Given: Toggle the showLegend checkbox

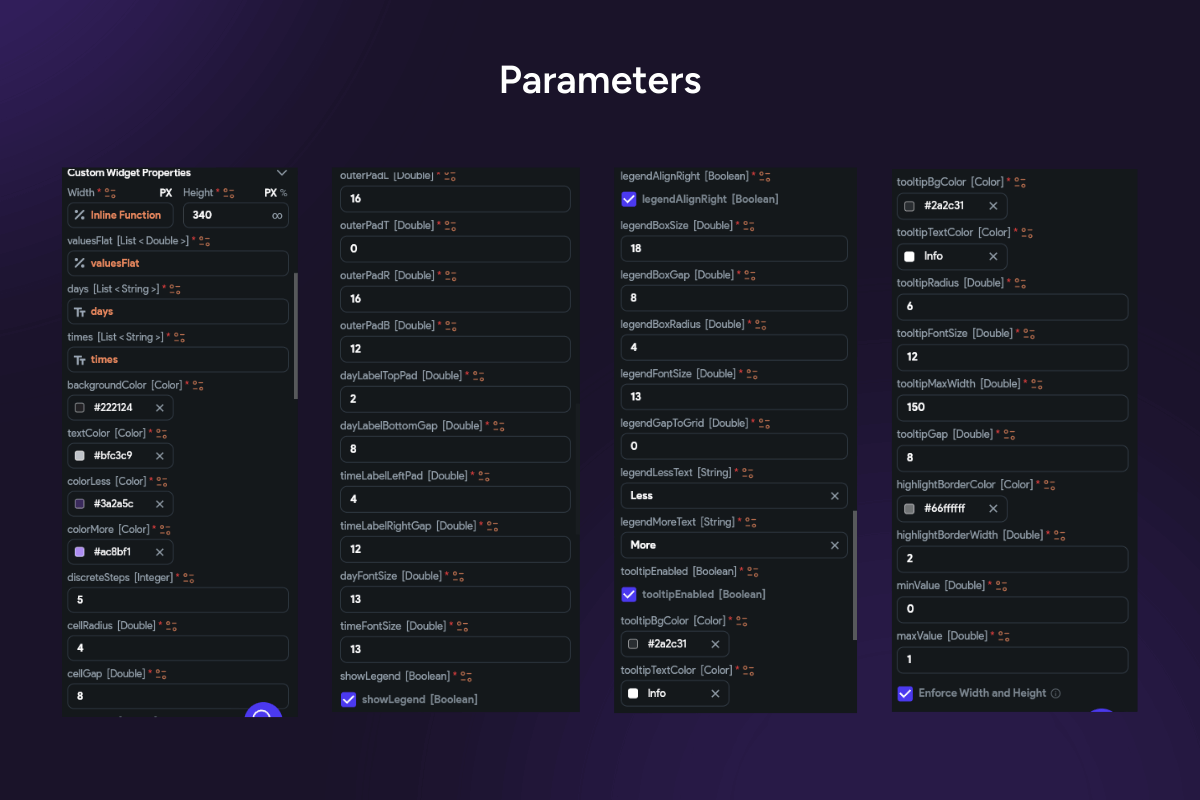Looking at the screenshot, I should pos(349,699).
